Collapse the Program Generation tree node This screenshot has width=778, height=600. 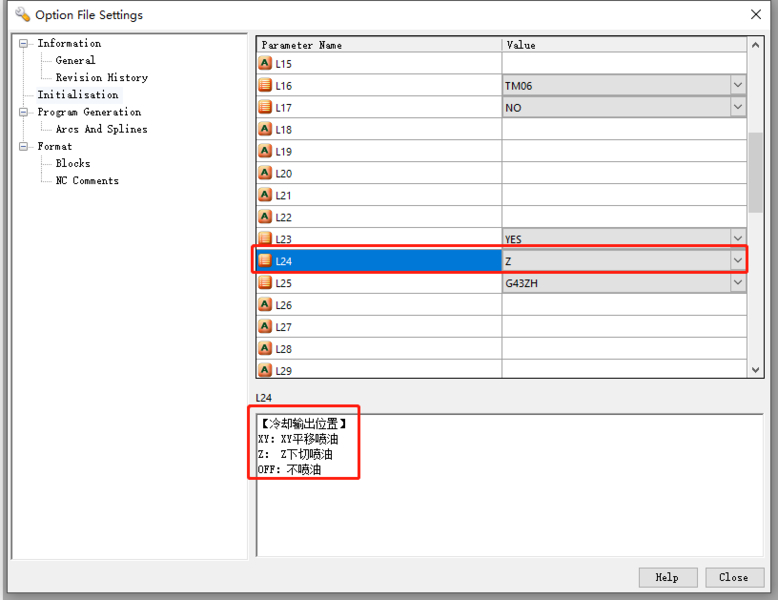tap(24, 112)
